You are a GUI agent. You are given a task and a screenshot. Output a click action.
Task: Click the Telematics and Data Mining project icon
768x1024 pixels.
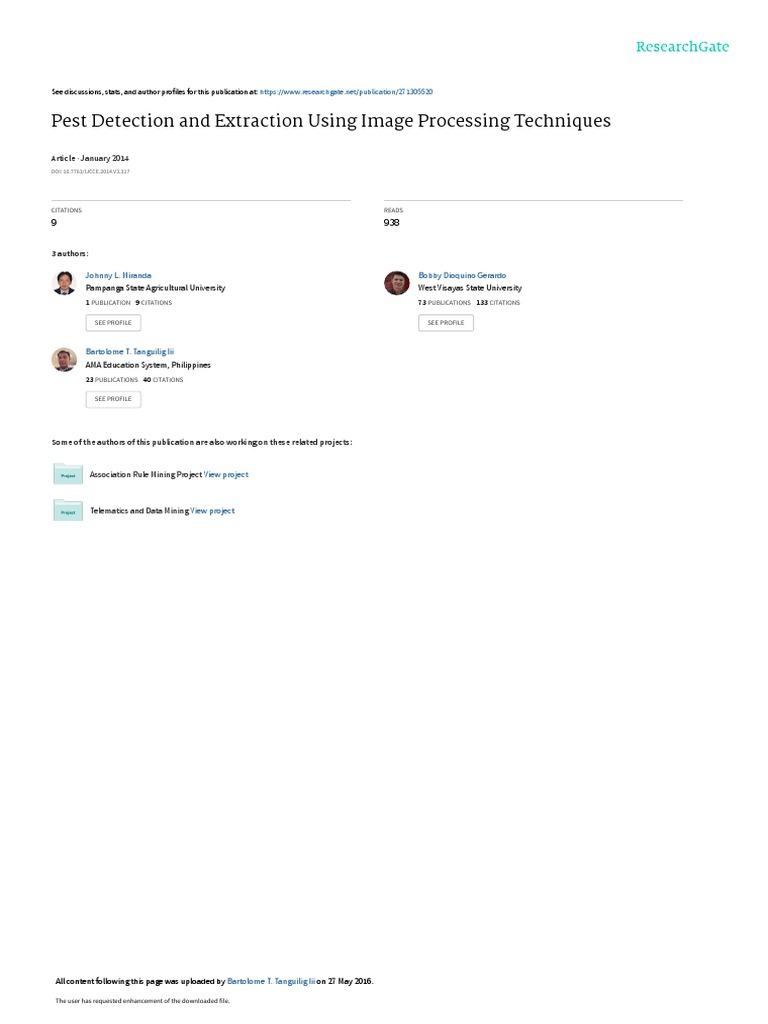[x=68, y=510]
